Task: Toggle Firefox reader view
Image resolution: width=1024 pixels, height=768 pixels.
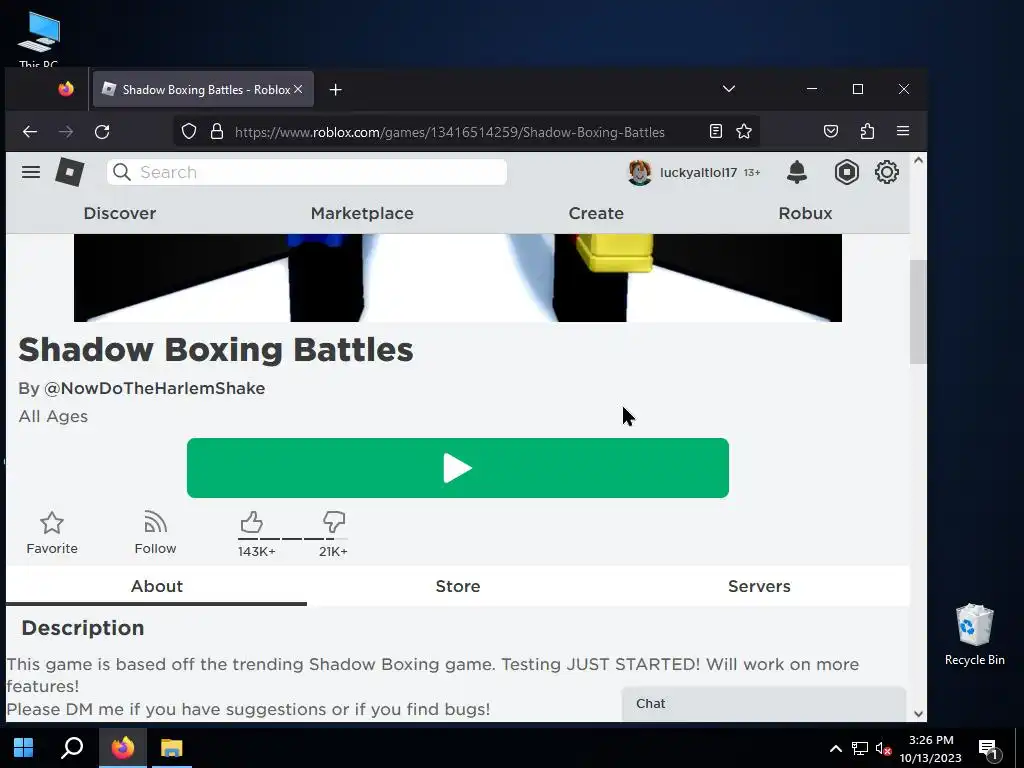Action: tap(716, 132)
